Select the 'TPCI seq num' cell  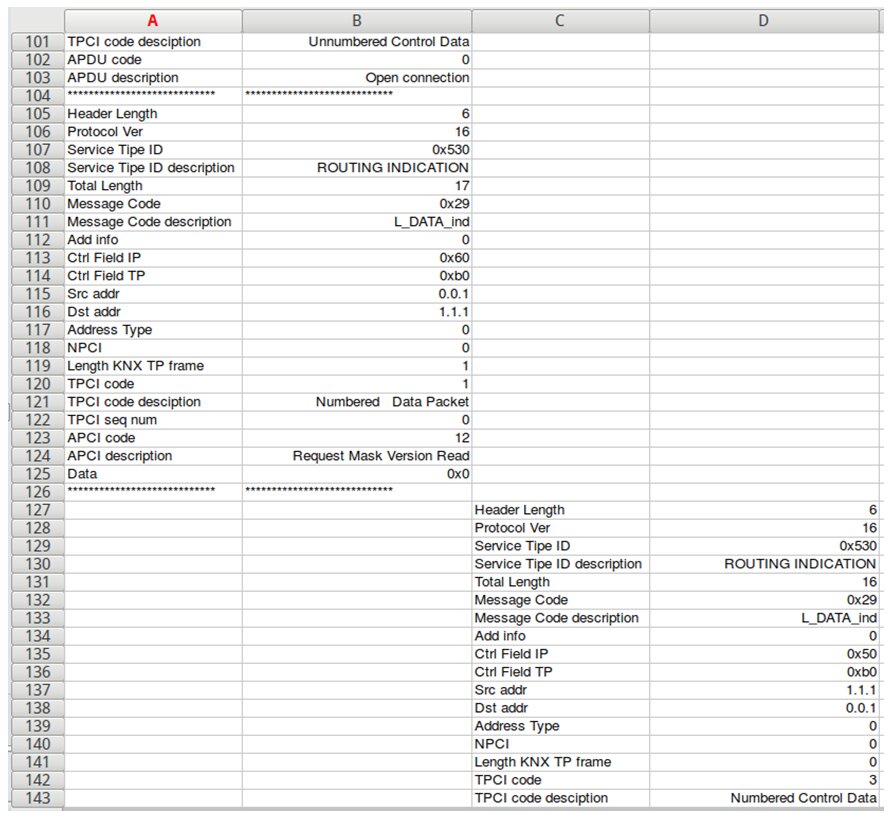pyautogui.click(x=153, y=420)
